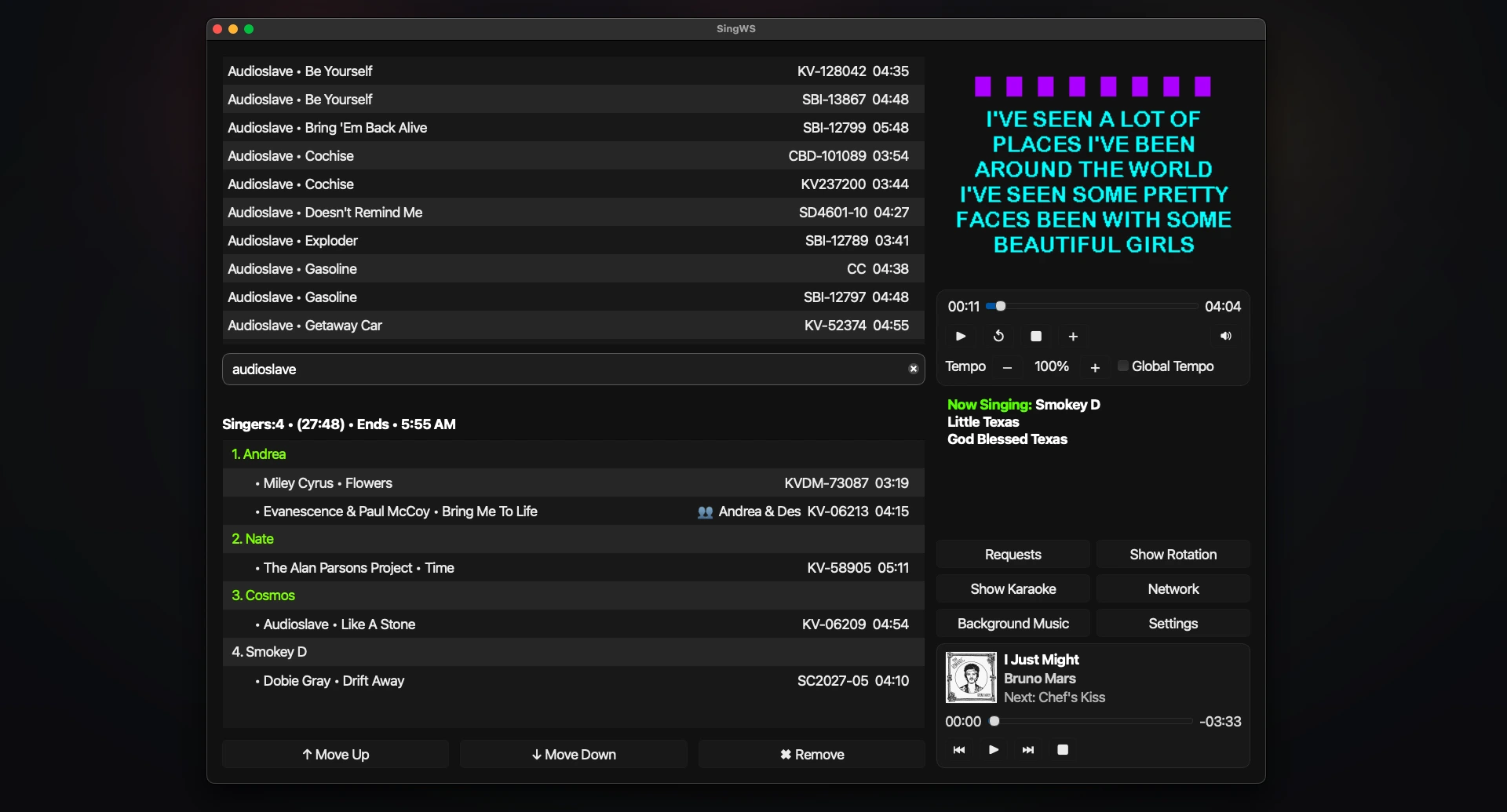Open the Requests panel
This screenshot has height=812, width=1507.
coord(1013,555)
